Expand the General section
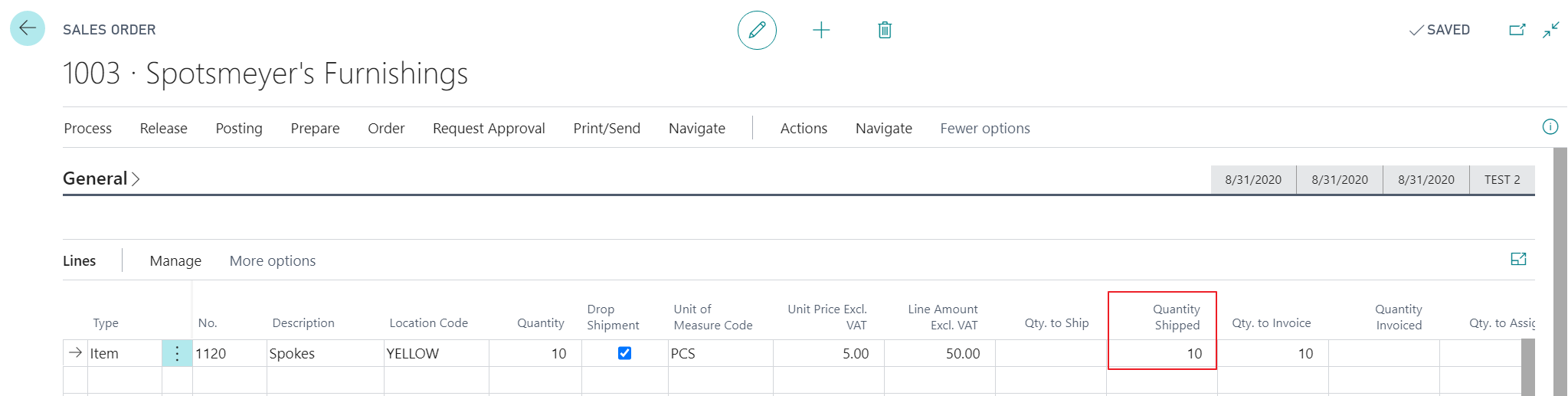The width and height of the screenshot is (1568, 396). (x=101, y=179)
